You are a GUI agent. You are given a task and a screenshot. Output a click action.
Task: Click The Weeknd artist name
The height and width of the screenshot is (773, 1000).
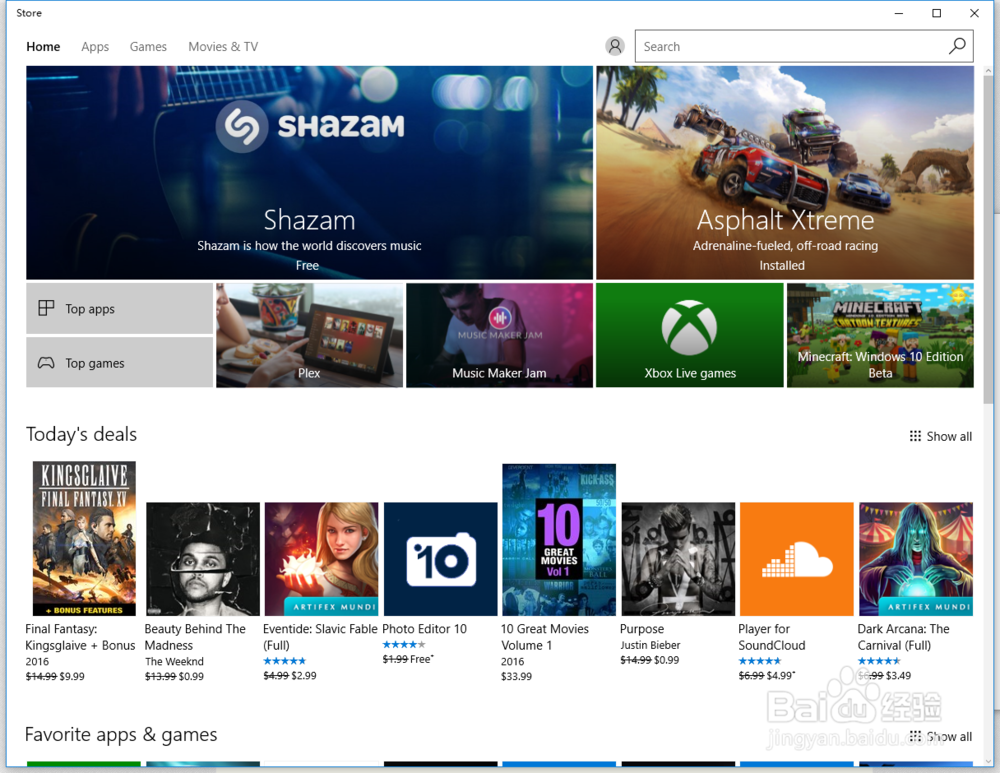(174, 661)
